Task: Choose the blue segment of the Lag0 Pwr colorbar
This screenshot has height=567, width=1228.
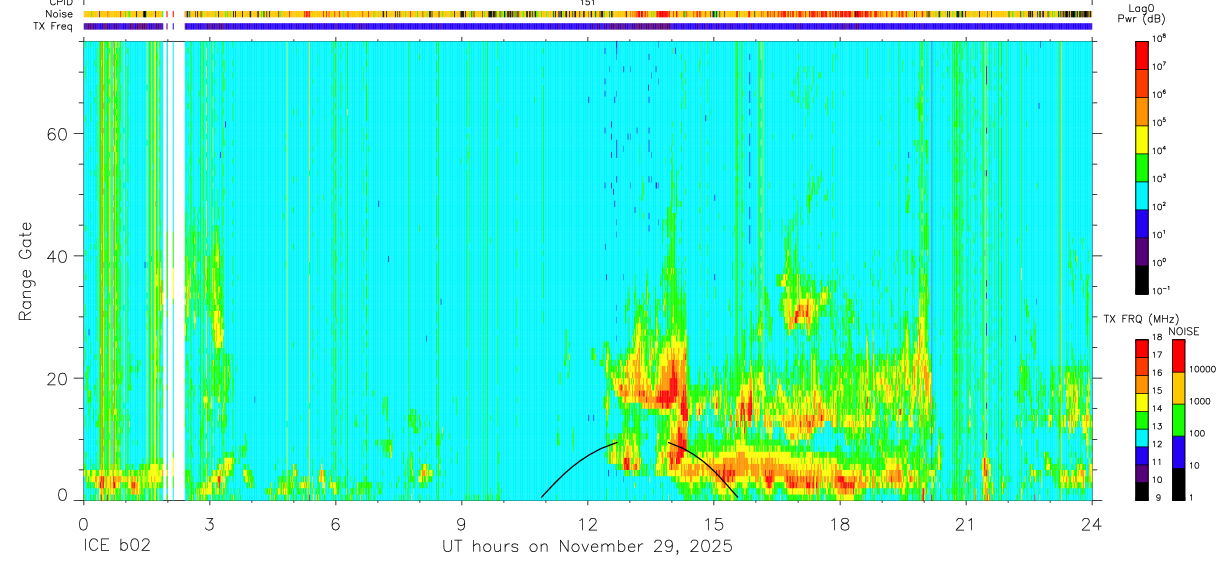Action: point(1142,221)
